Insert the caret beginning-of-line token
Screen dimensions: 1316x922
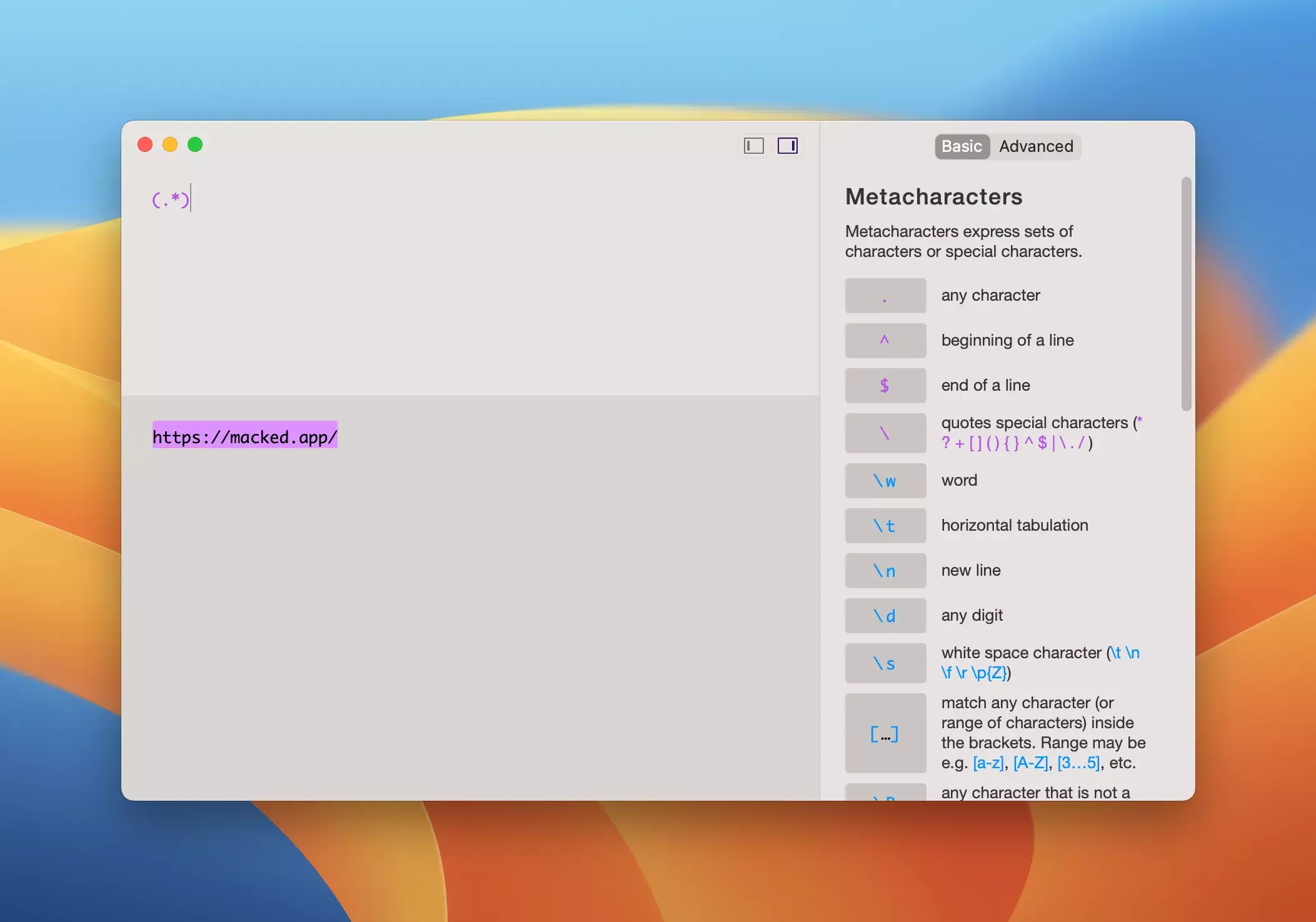[885, 341]
